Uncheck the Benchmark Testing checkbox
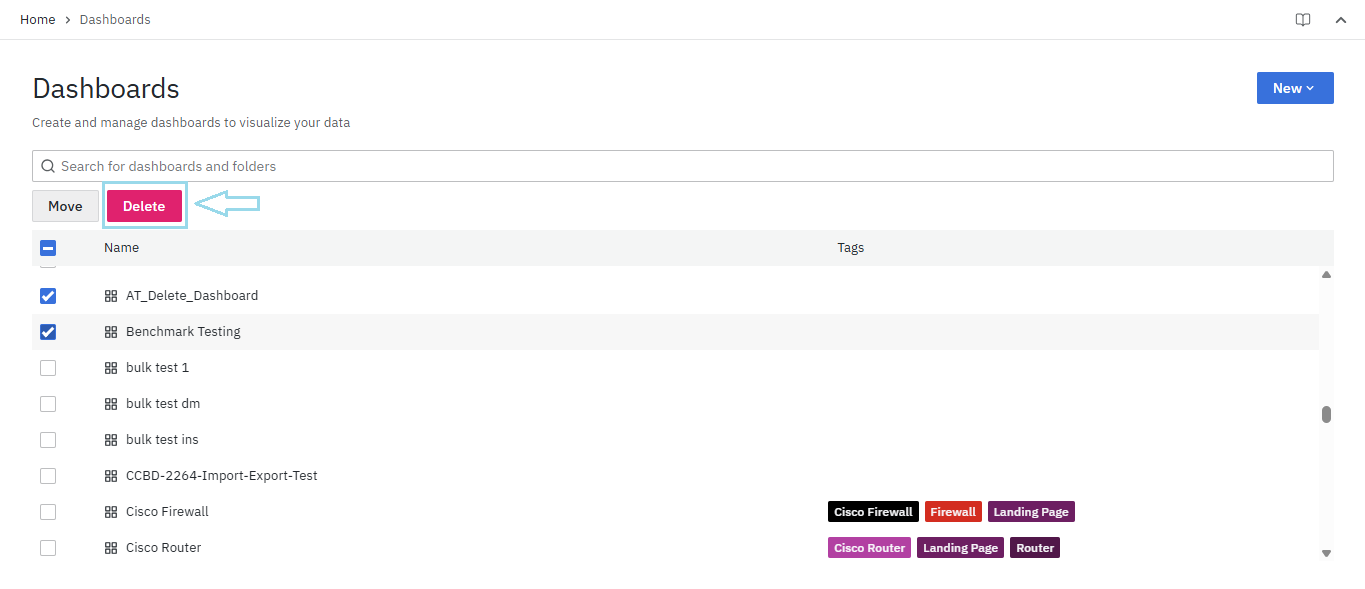The width and height of the screenshot is (1365, 589). [48, 332]
